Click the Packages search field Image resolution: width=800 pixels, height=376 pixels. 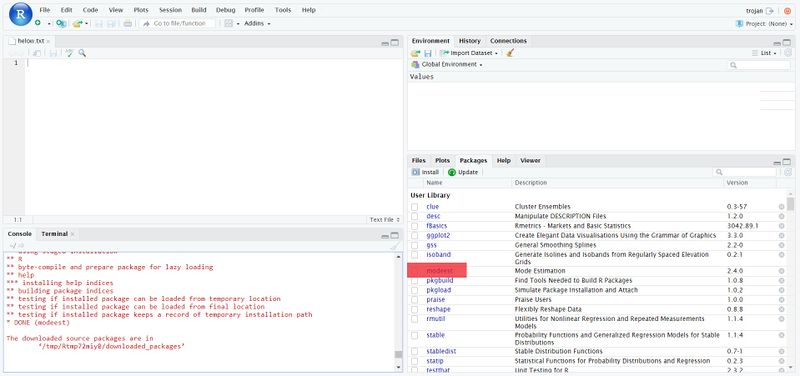(745, 172)
